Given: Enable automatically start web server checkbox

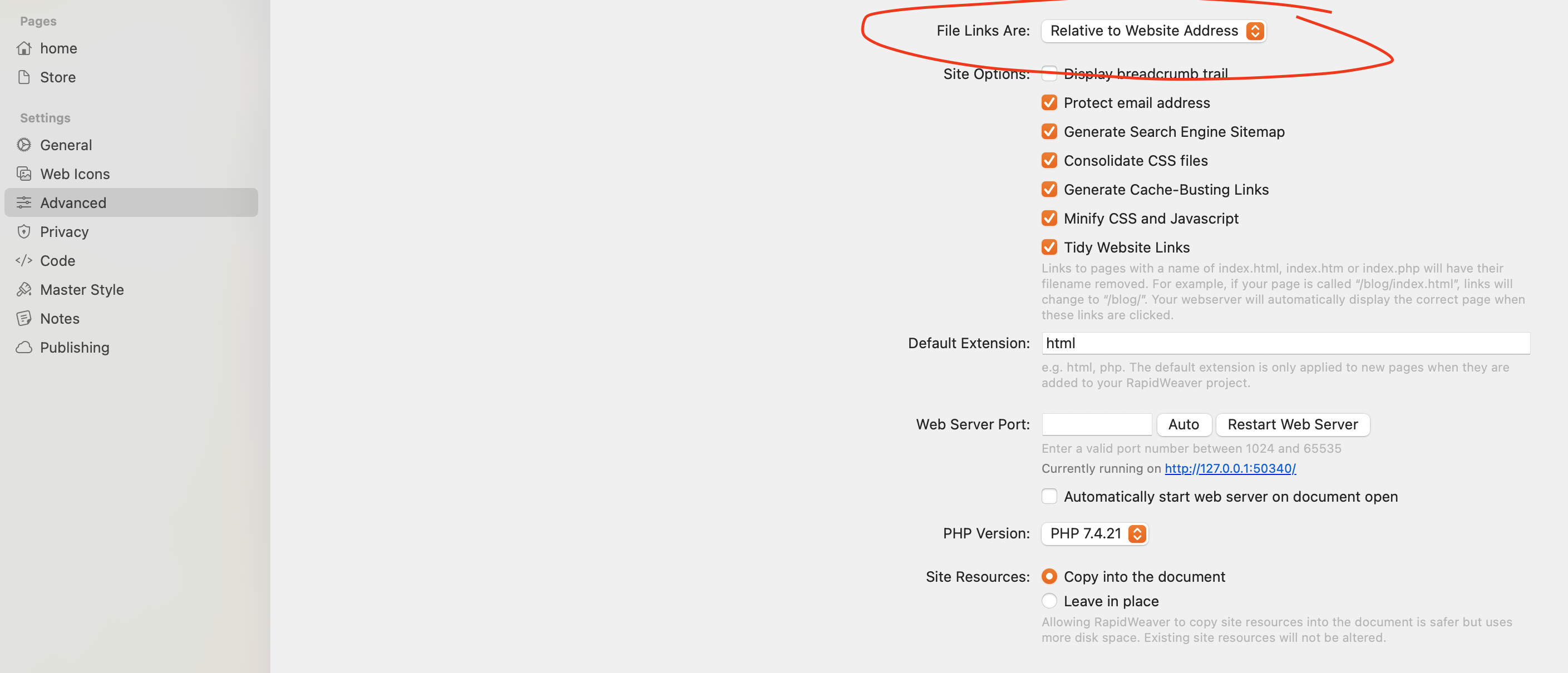Looking at the screenshot, I should (1049, 497).
